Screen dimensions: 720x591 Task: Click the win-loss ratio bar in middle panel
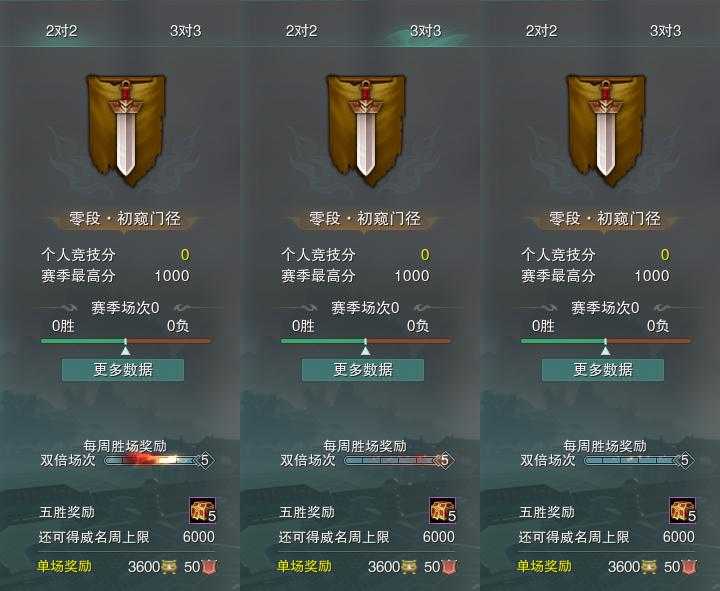point(366,341)
